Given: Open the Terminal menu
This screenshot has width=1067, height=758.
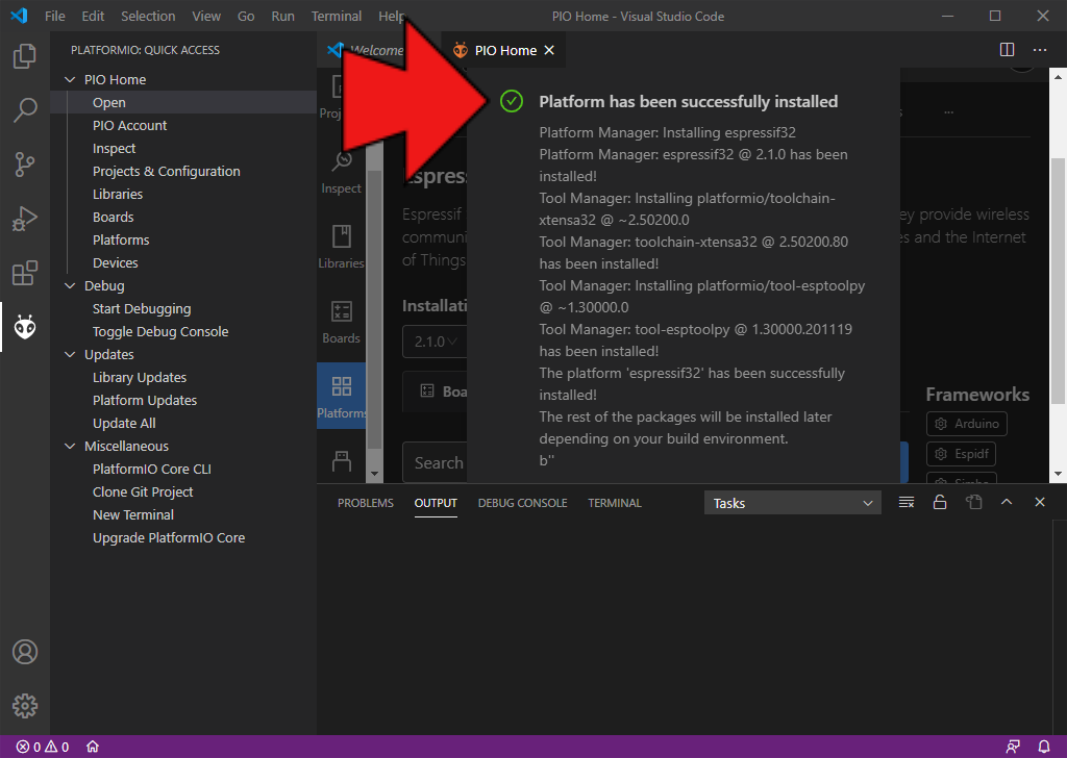Looking at the screenshot, I should pos(336,16).
